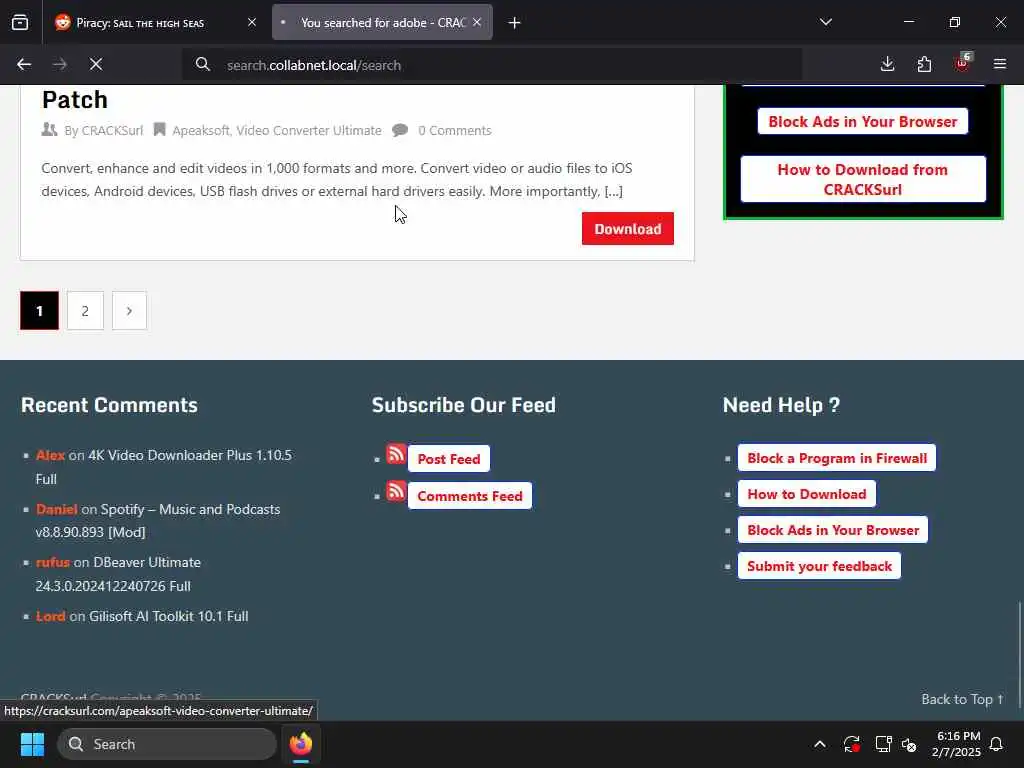Open the Firefox application menu

click(x=1000, y=64)
